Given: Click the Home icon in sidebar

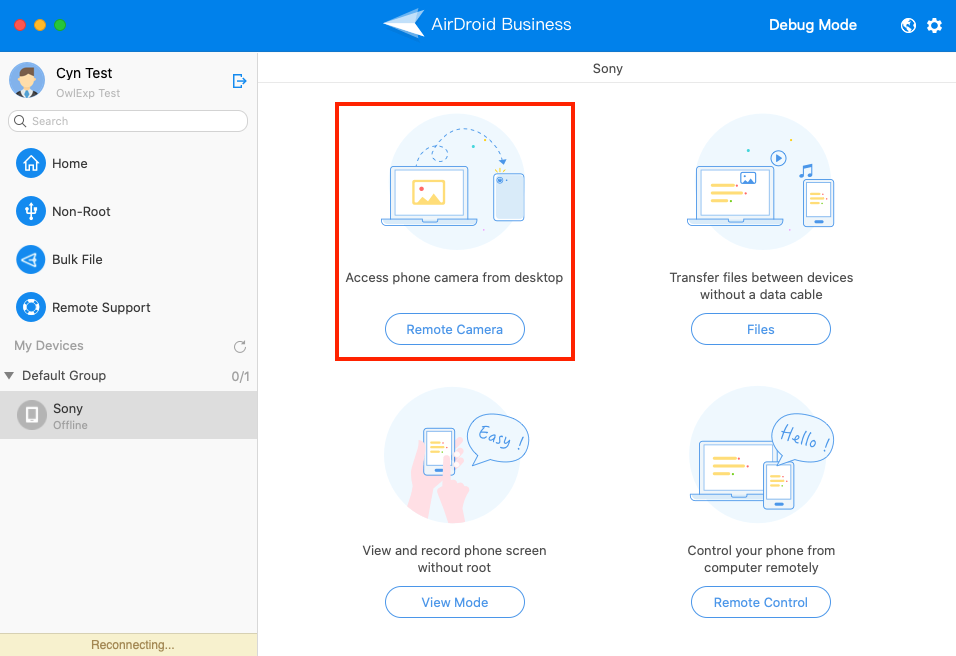Looking at the screenshot, I should pos(30,163).
